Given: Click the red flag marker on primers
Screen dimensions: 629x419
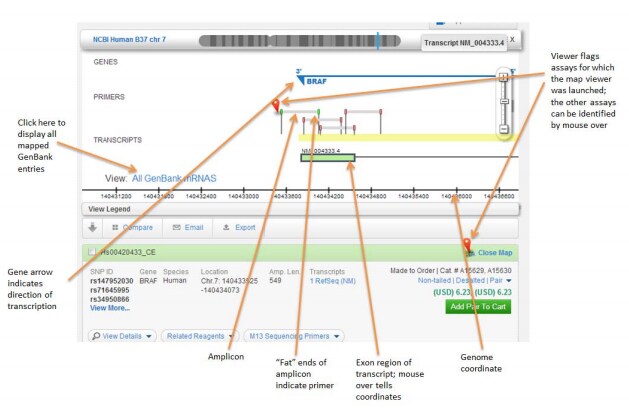Looking at the screenshot, I should click(x=276, y=106).
